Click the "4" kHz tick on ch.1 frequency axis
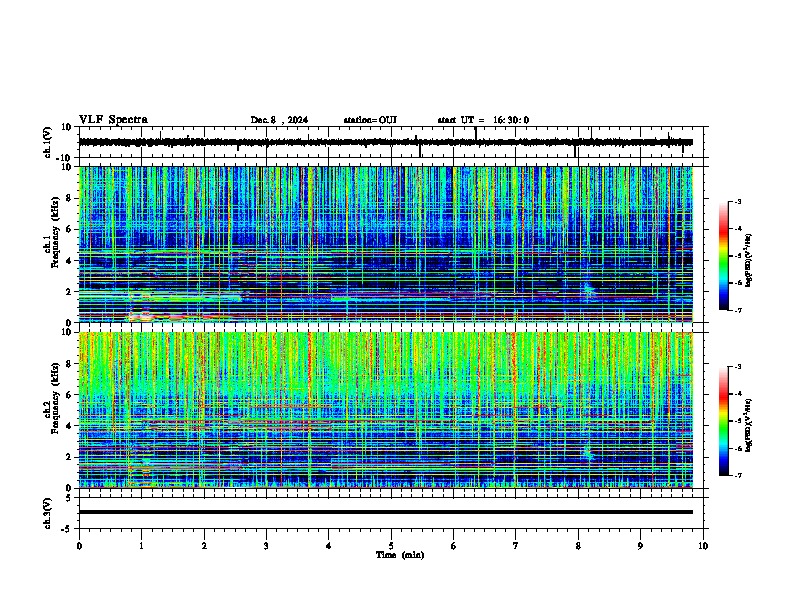The height and width of the screenshot is (612, 792). click(70, 261)
